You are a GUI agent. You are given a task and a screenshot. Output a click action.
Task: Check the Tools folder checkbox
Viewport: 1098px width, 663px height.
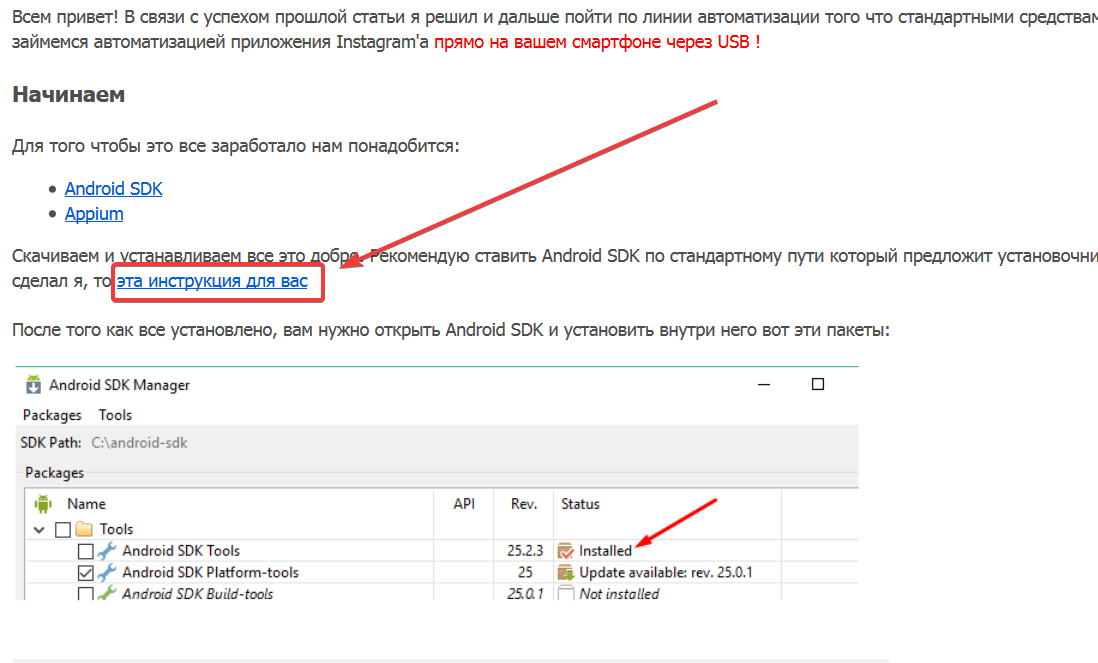[63, 530]
